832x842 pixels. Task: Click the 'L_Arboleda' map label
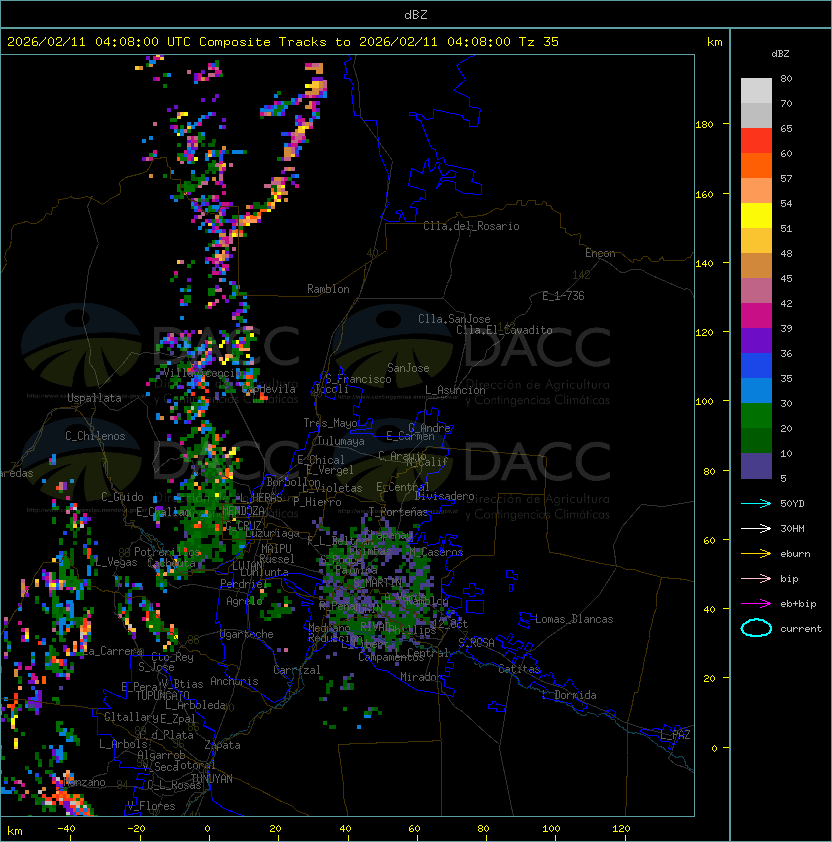coord(195,705)
